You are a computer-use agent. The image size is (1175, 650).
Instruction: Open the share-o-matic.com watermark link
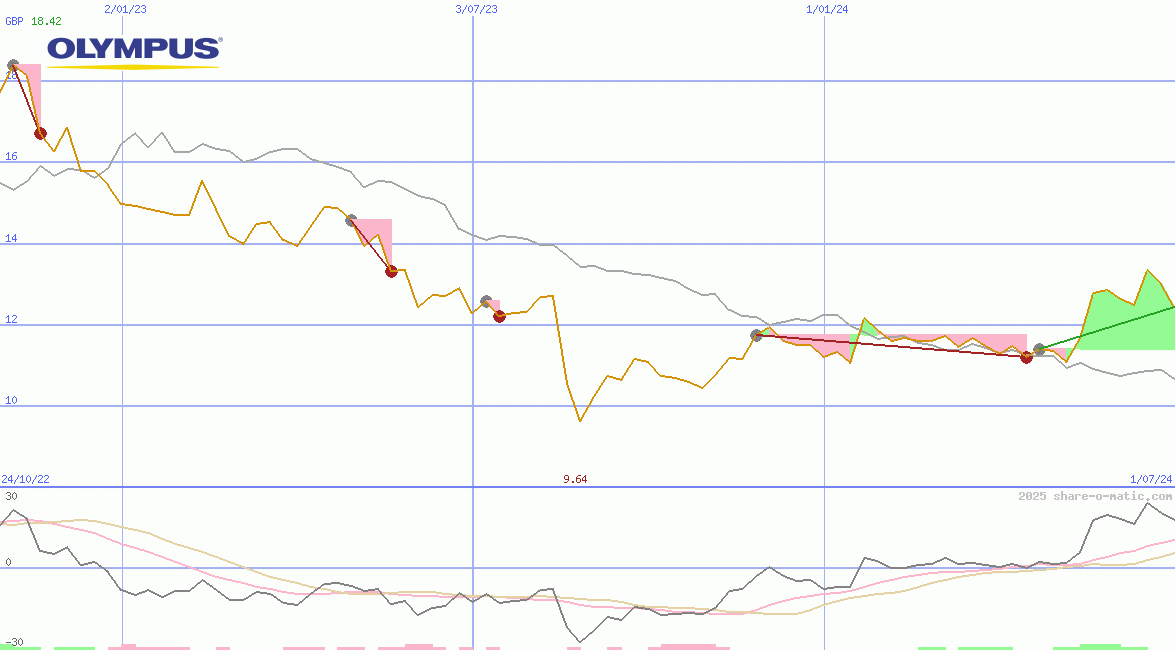[x=1095, y=496]
